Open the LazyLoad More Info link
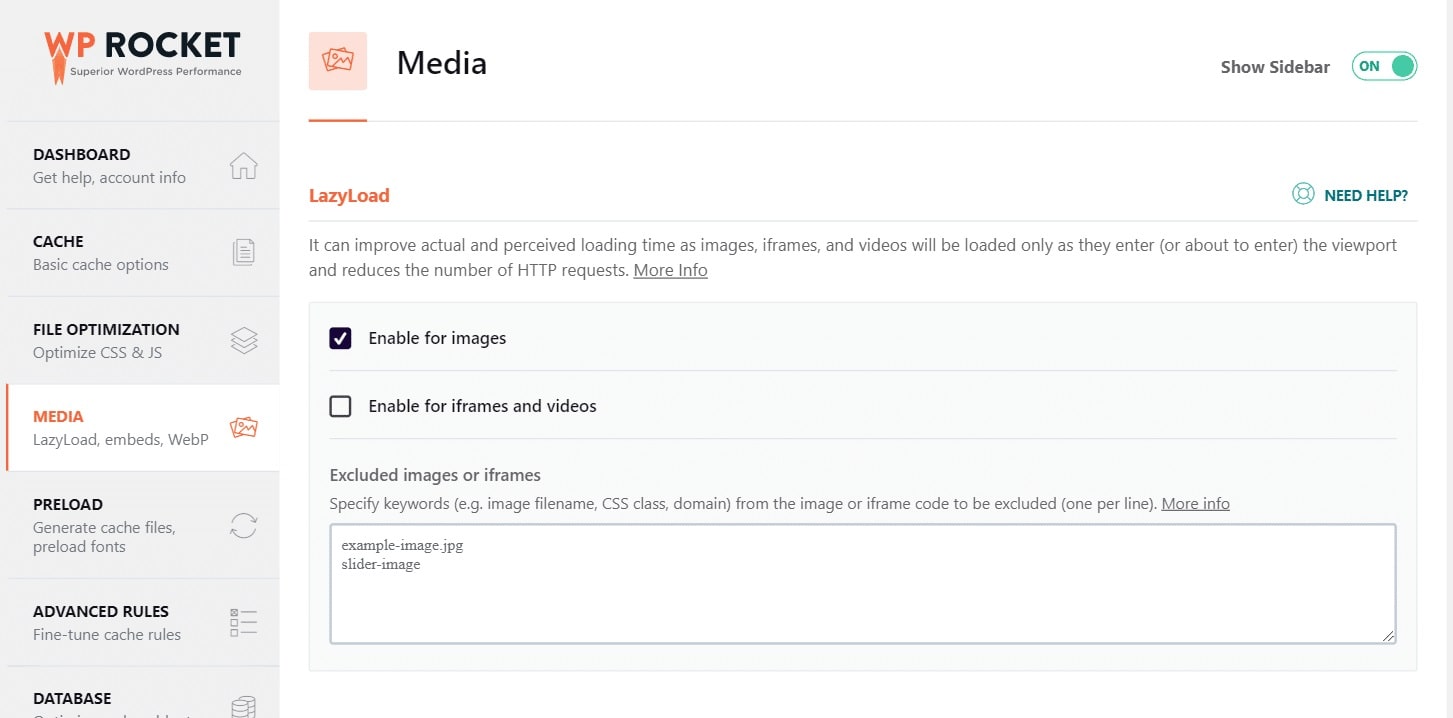1453x718 pixels. click(670, 270)
